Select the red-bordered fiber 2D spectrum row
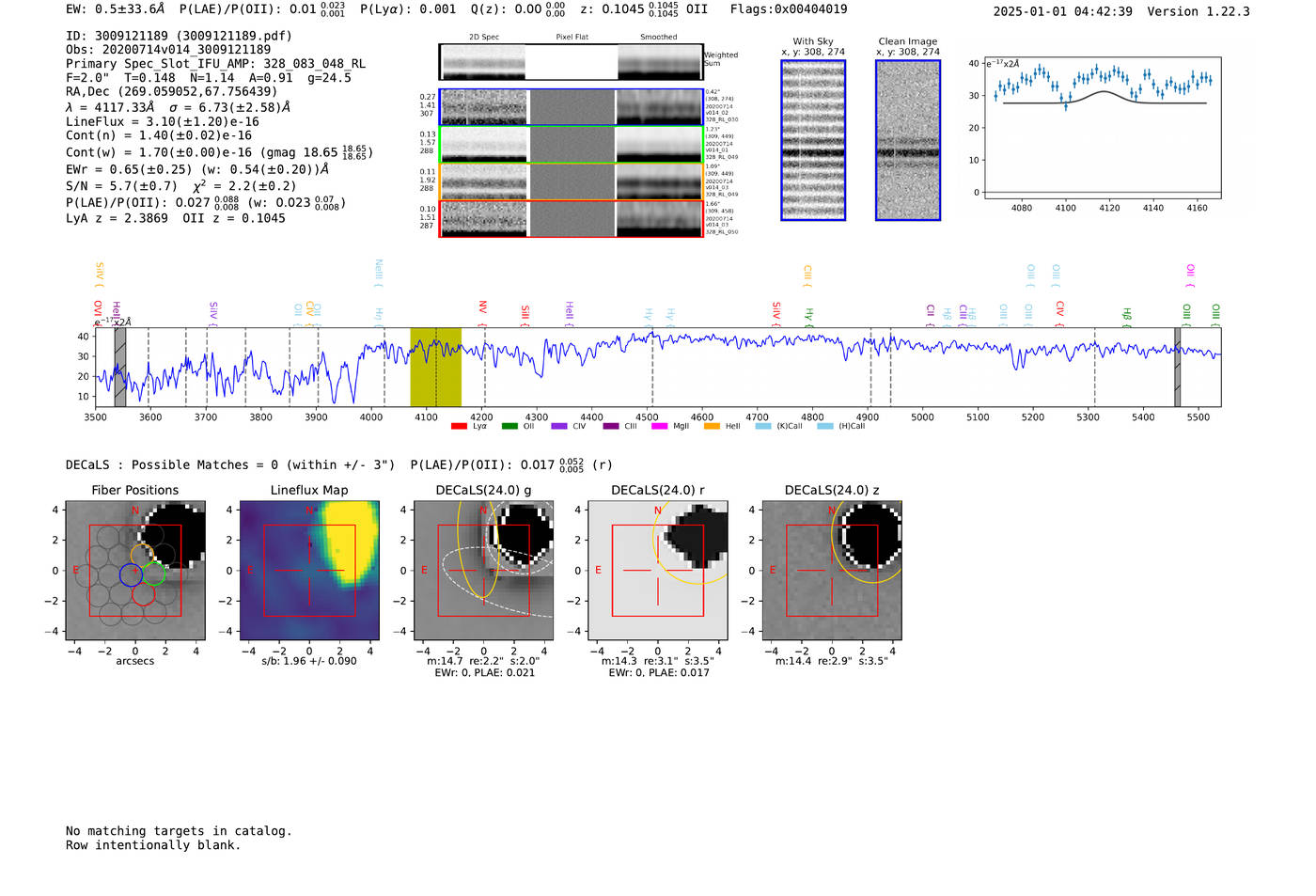 pos(572,218)
